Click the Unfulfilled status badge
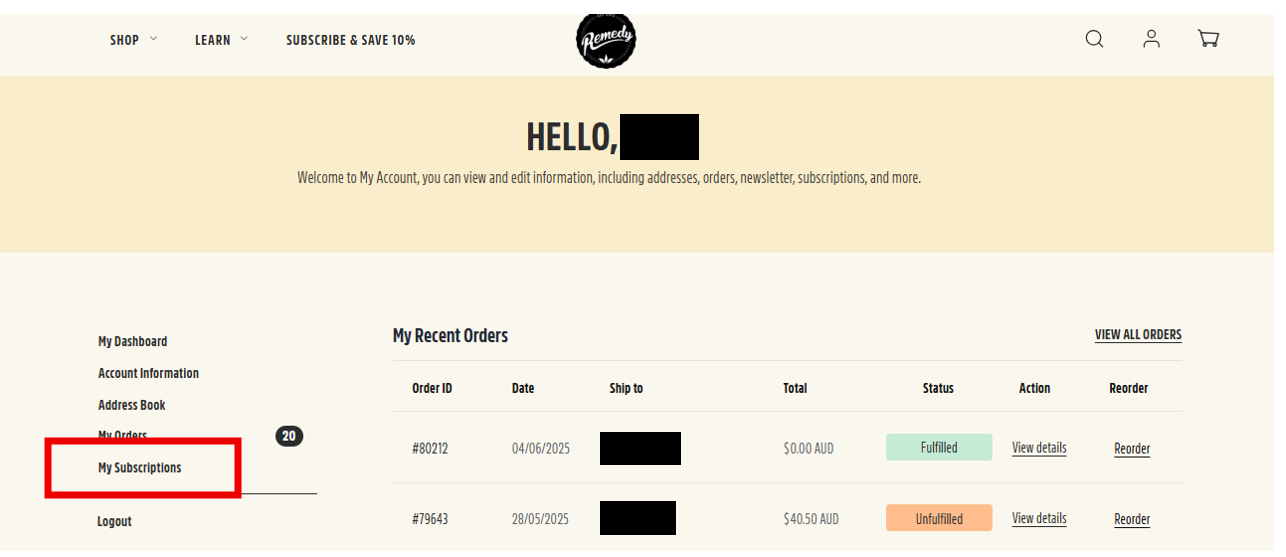 (x=939, y=518)
